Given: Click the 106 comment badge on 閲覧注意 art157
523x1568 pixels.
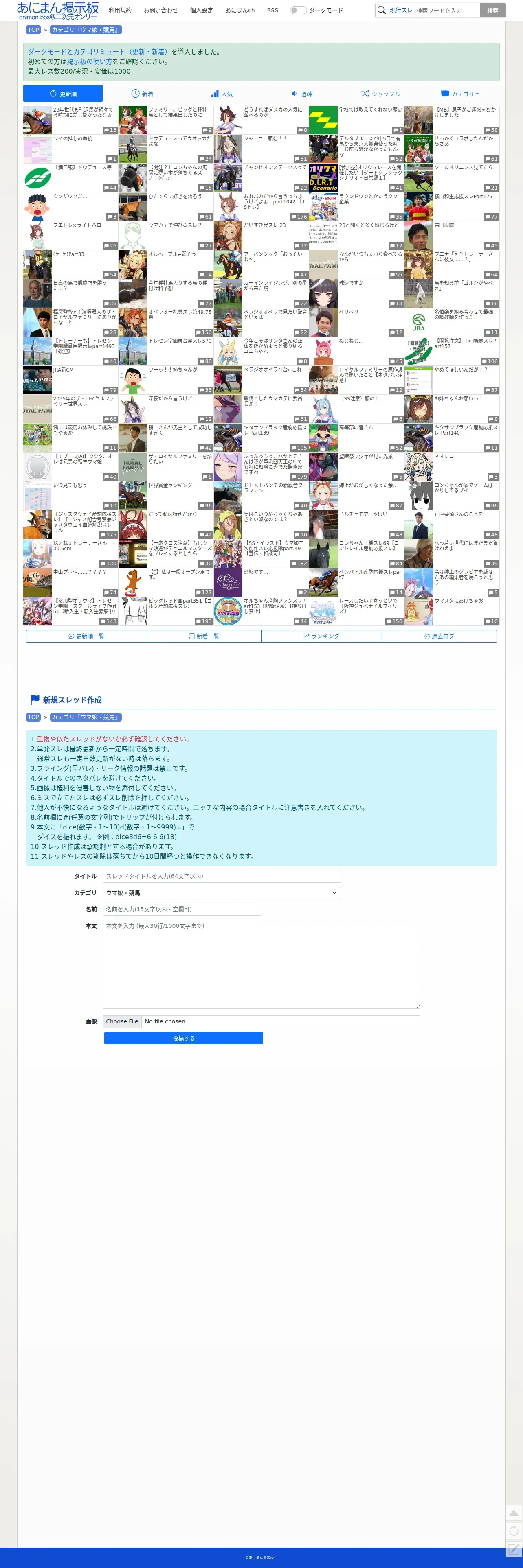Looking at the screenshot, I should [x=490, y=361].
